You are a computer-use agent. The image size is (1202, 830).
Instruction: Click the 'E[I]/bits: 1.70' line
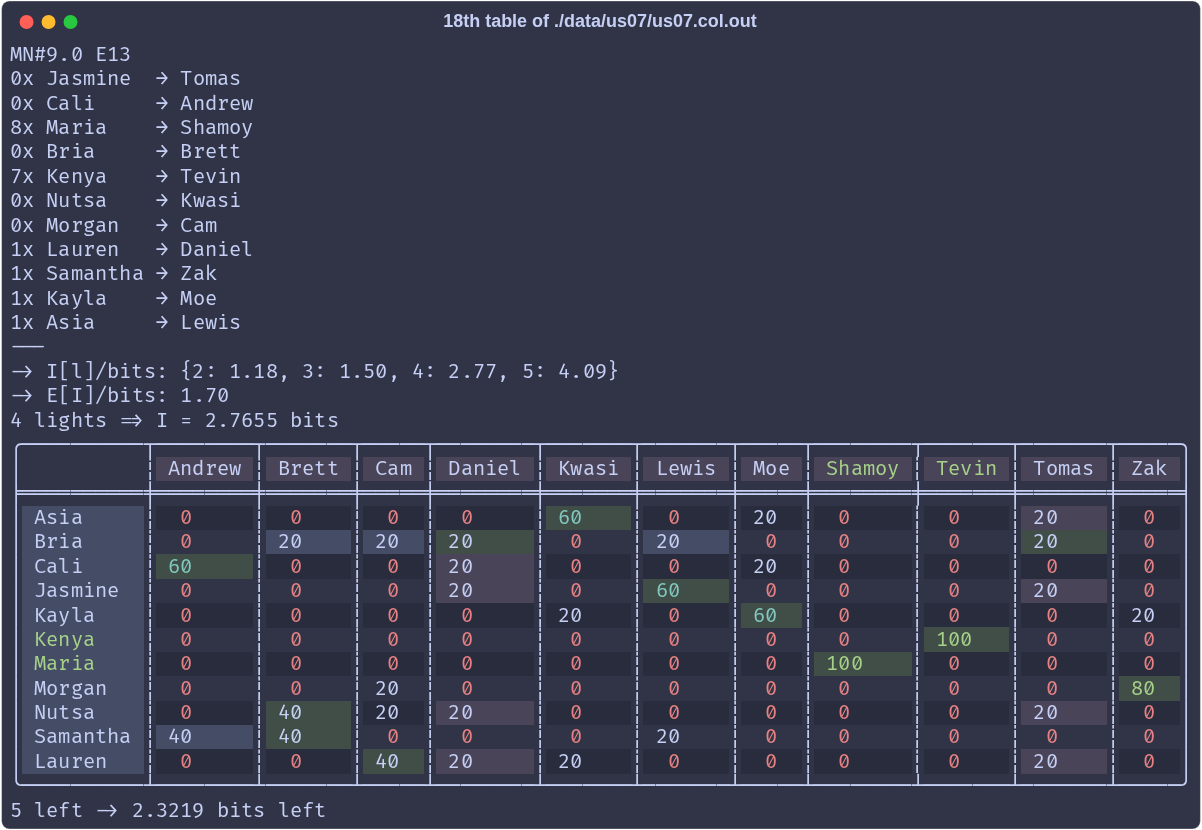120,395
